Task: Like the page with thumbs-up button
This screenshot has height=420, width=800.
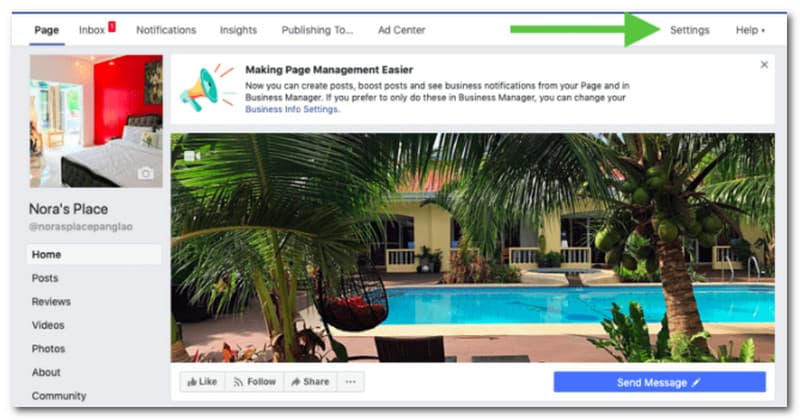Action: (x=202, y=382)
